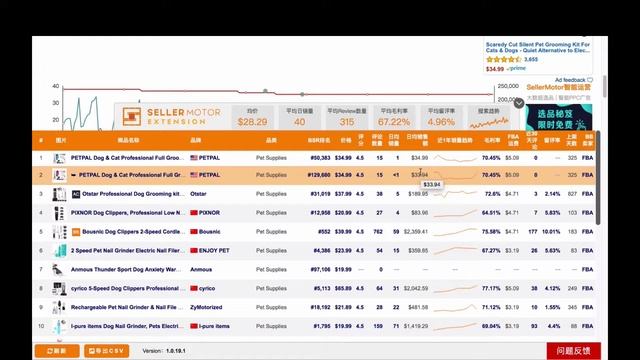This screenshot has height=360, width=640.
Task: Open Rechargeable Pet Nail Grinder & Nail File title
Action: (x=127, y=307)
